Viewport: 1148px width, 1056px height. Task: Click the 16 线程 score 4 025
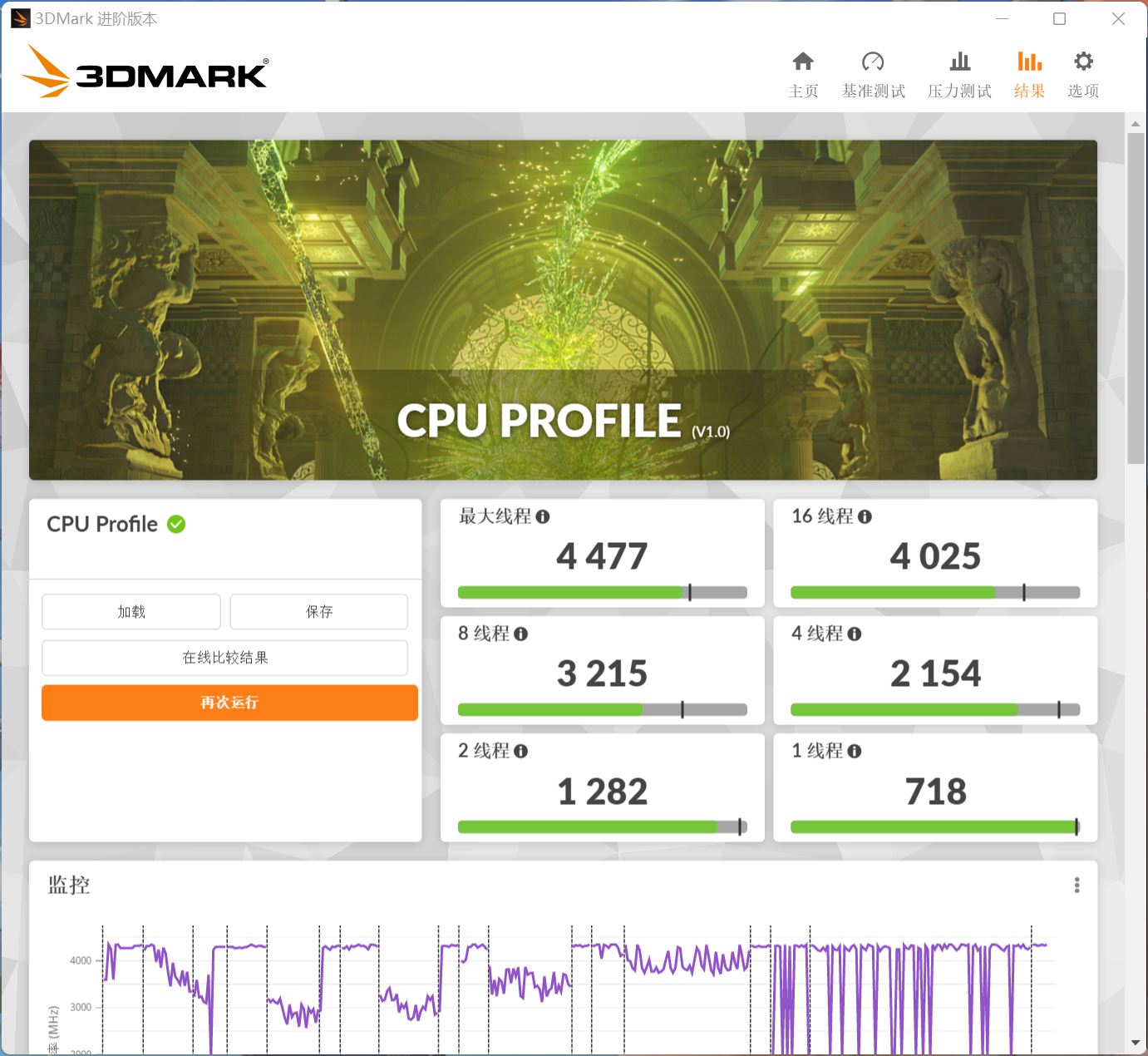coord(935,556)
